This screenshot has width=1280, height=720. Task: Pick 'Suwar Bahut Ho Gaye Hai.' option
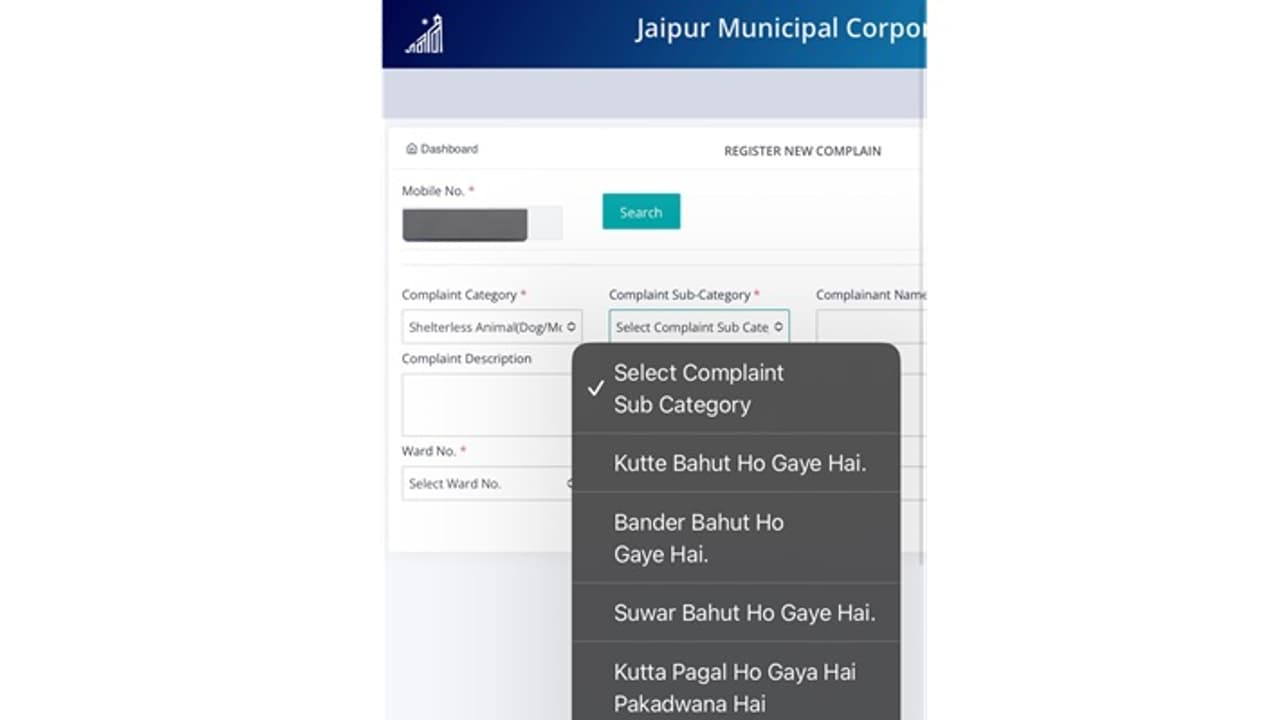pyautogui.click(x=744, y=613)
